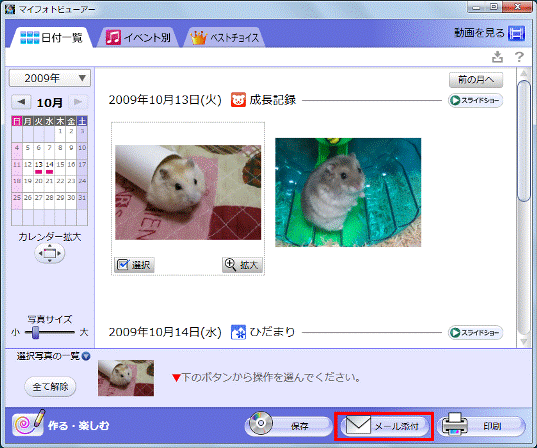537x448 pixels.
Task: Open the 2009年 year dropdown
Action: tap(50, 78)
